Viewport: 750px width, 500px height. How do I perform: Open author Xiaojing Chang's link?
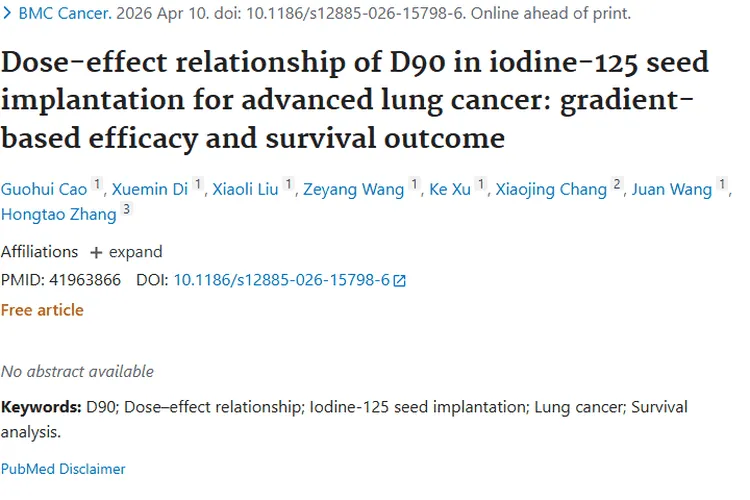551,189
